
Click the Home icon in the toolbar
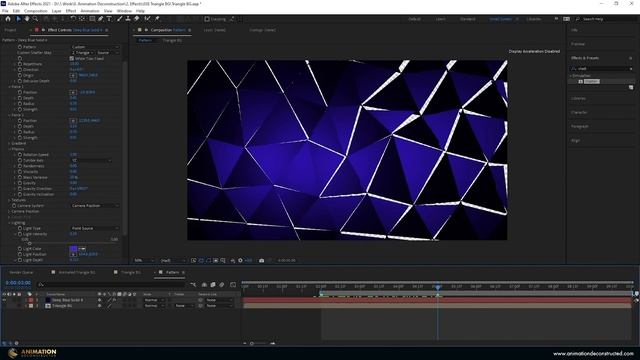pos(8,19)
